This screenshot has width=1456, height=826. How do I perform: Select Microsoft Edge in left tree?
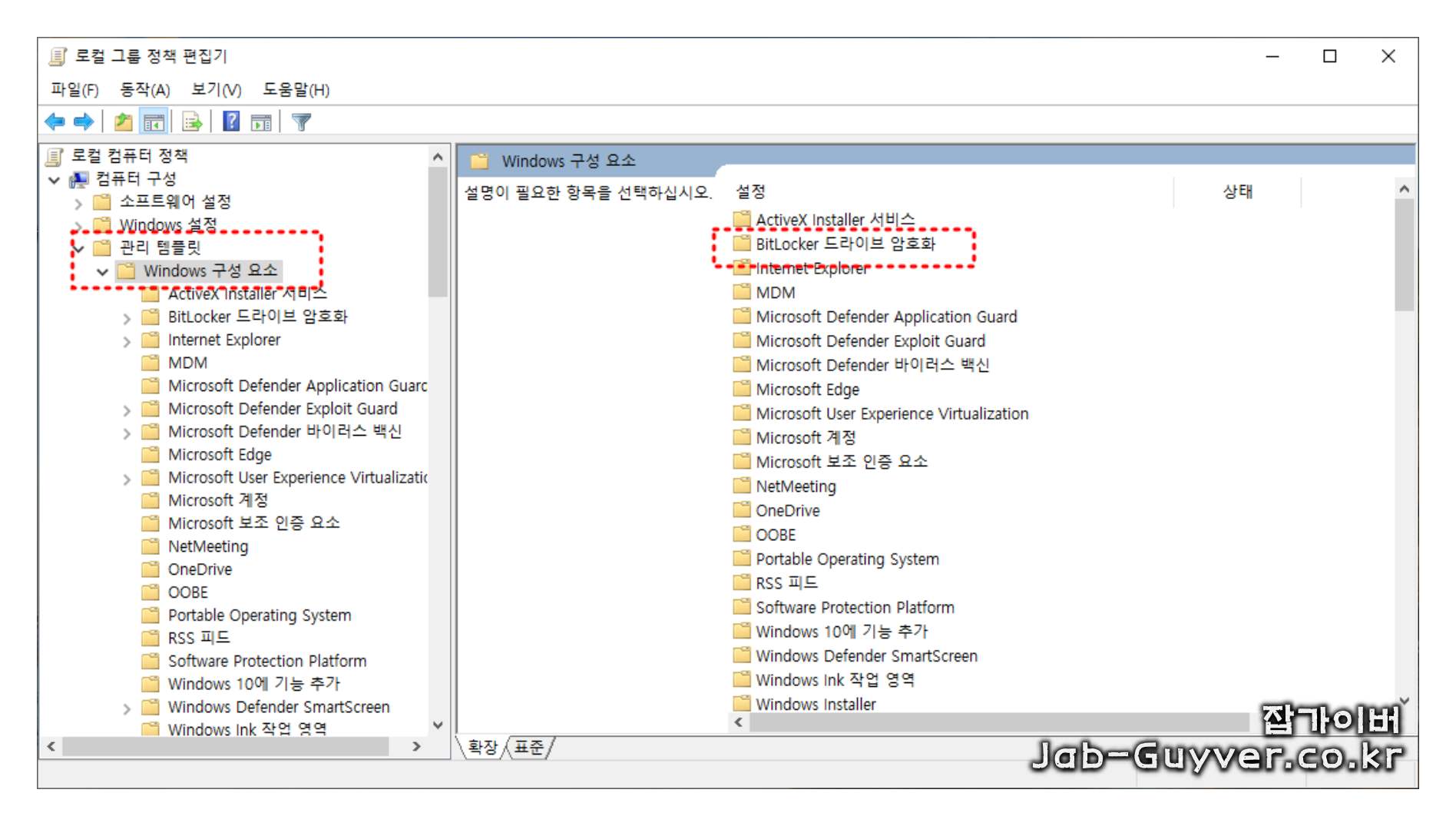tap(220, 455)
